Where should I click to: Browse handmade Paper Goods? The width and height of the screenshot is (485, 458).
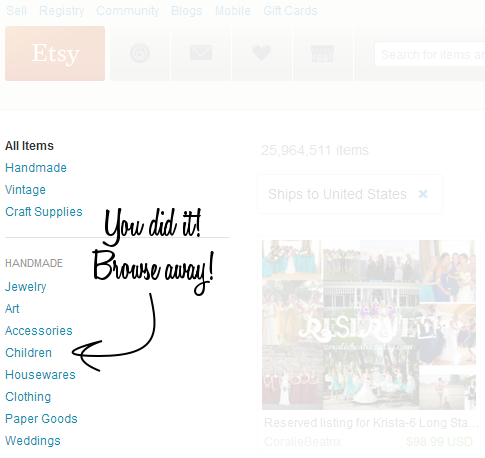point(41,419)
